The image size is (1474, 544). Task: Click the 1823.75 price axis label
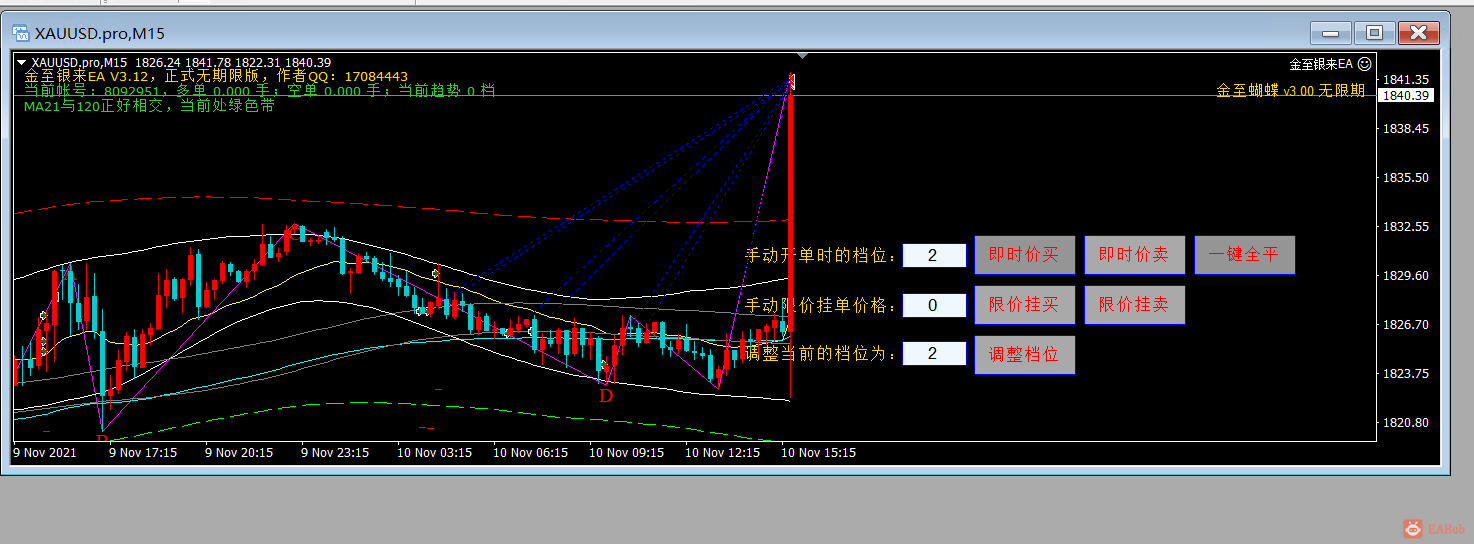pyautogui.click(x=1404, y=374)
